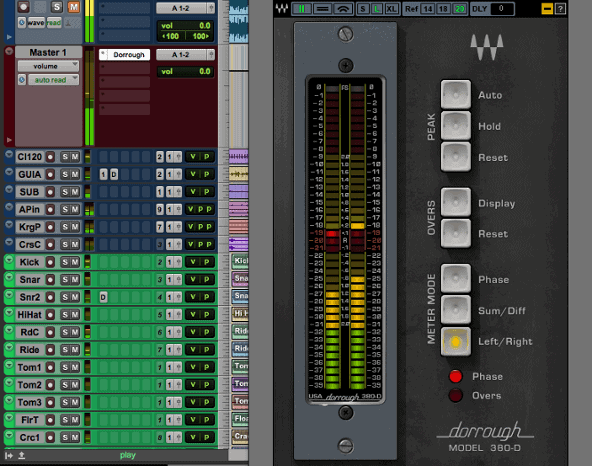Screen dimensions: 592x466
Task: Click the import arrow icon at bottom left
Action: coord(9,456)
